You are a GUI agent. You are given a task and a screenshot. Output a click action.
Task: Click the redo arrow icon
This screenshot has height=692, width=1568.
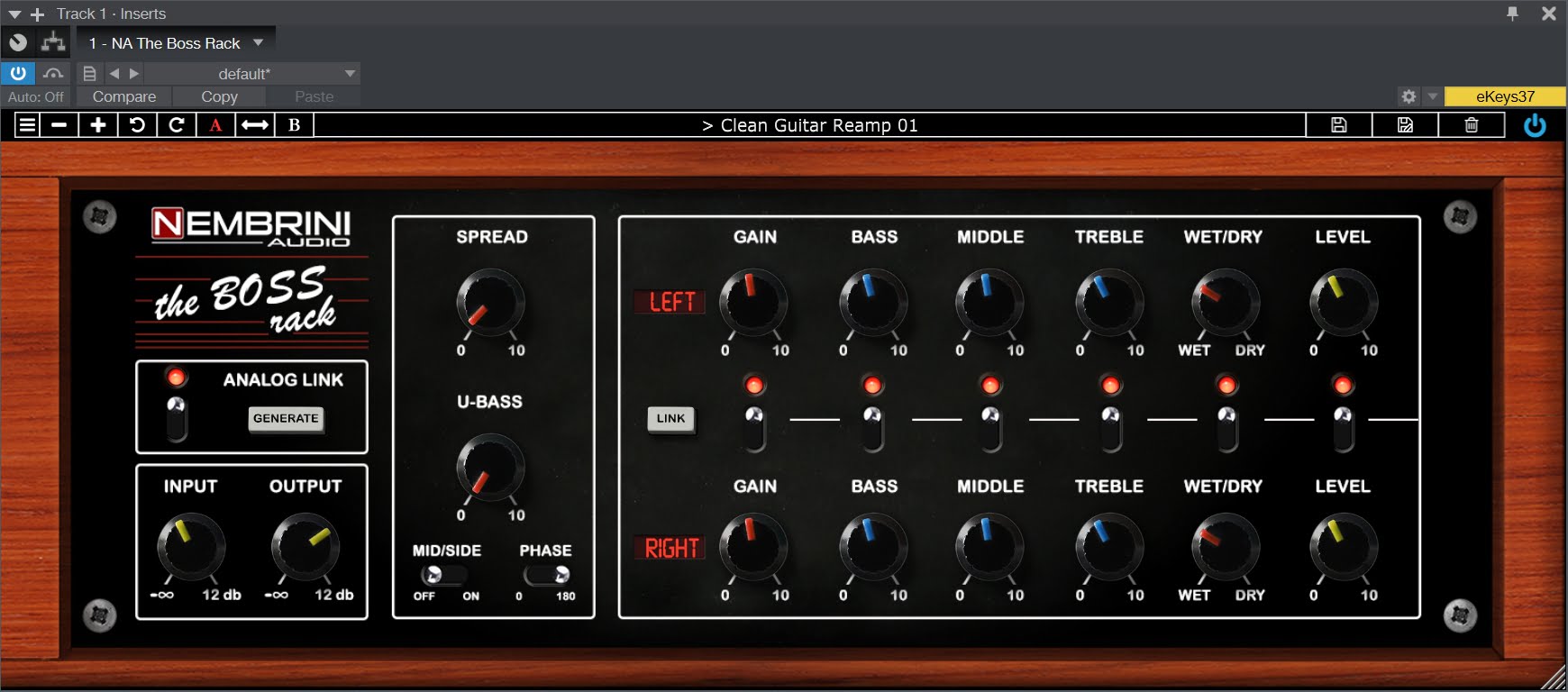pos(177,125)
